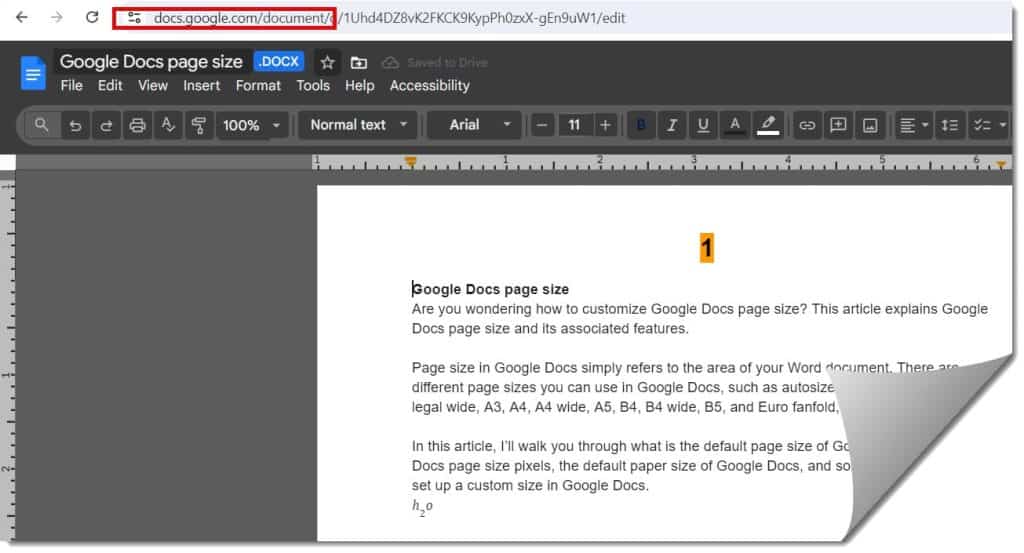Viewport: 1024px width, 553px height.
Task: Click the paragraph starting In this article
Action: 632,466
